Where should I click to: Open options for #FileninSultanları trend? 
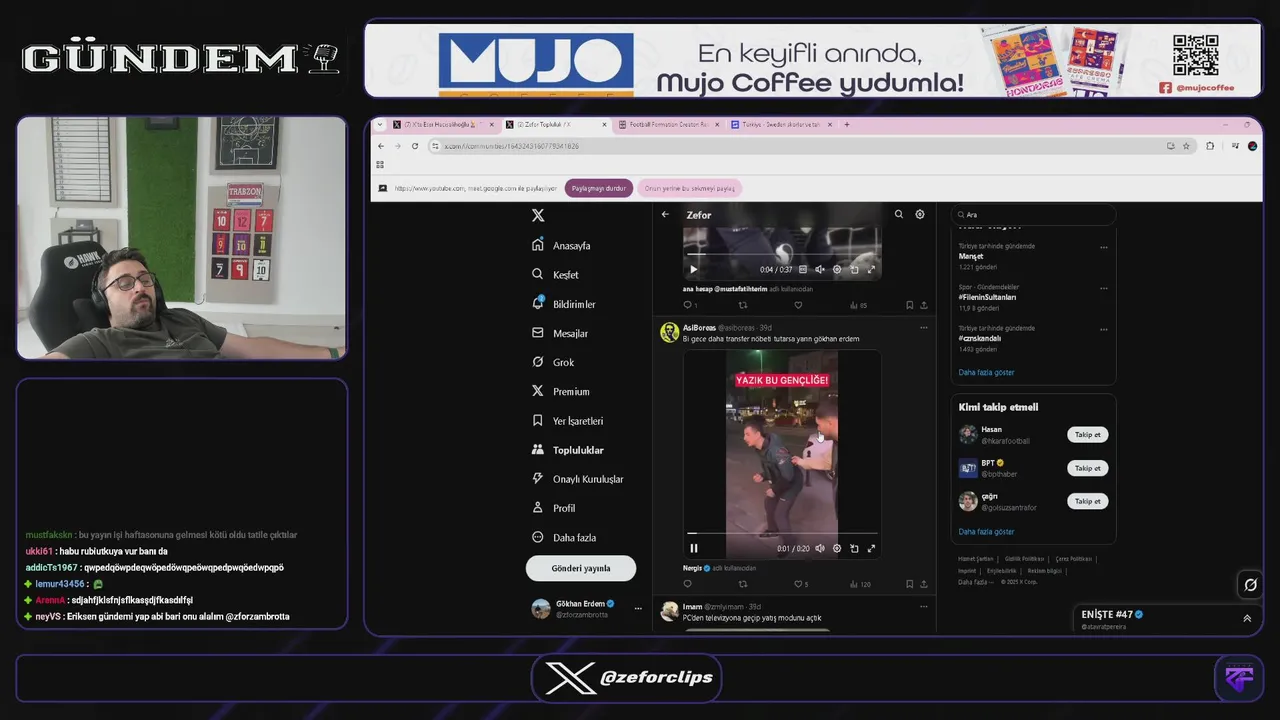tap(1104, 288)
